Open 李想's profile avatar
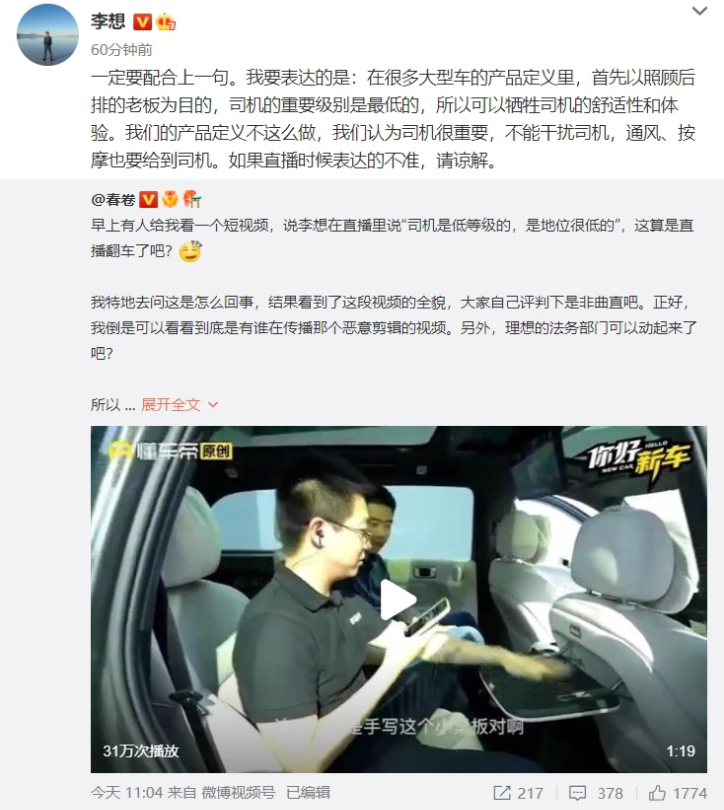The image size is (724, 810). (48, 36)
